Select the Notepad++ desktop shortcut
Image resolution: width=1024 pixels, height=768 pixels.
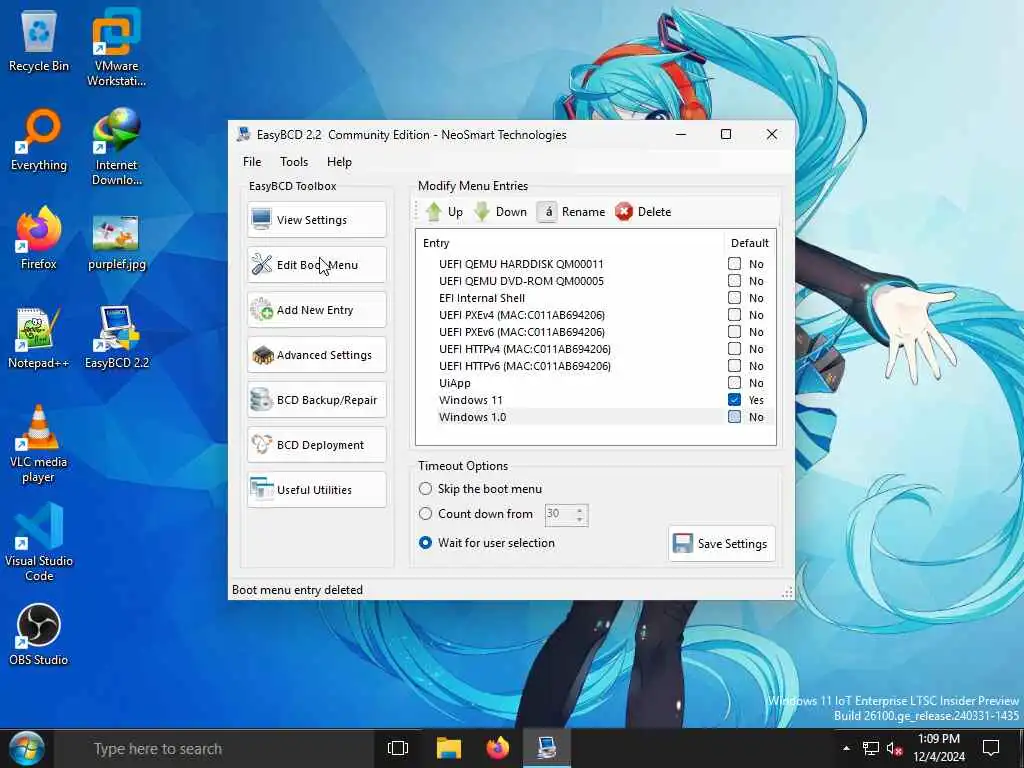coord(39,338)
